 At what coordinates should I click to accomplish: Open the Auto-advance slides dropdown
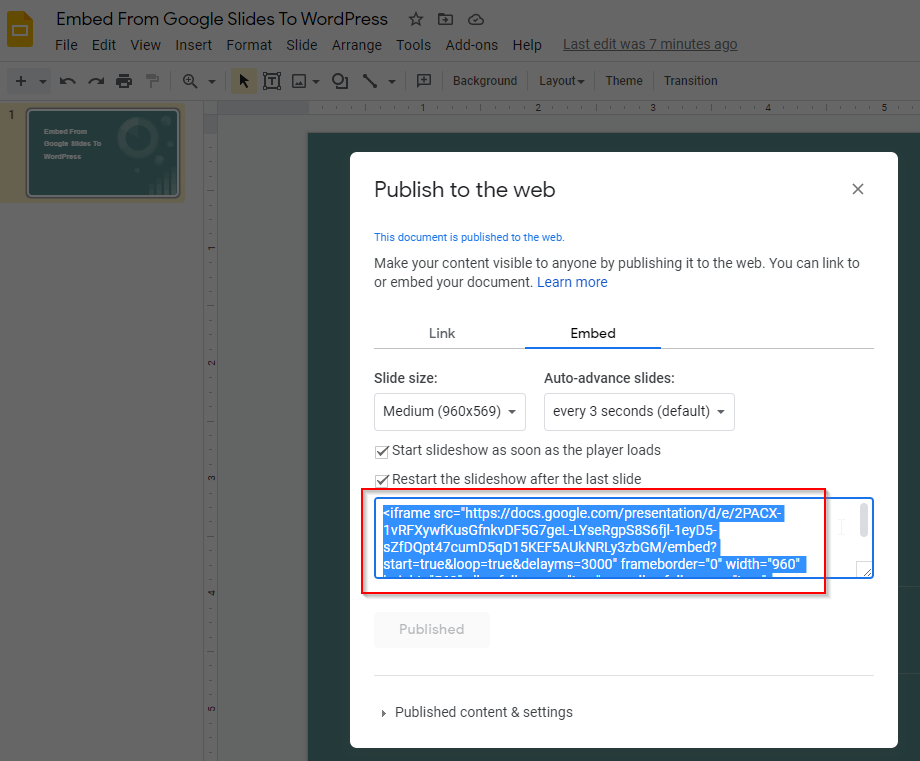pyautogui.click(x=639, y=411)
